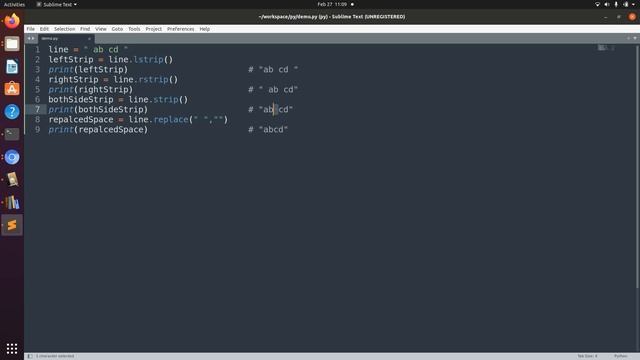This screenshot has height=360, width=640.
Task: Open the clock and calendar in top bar
Action: tap(332, 4)
